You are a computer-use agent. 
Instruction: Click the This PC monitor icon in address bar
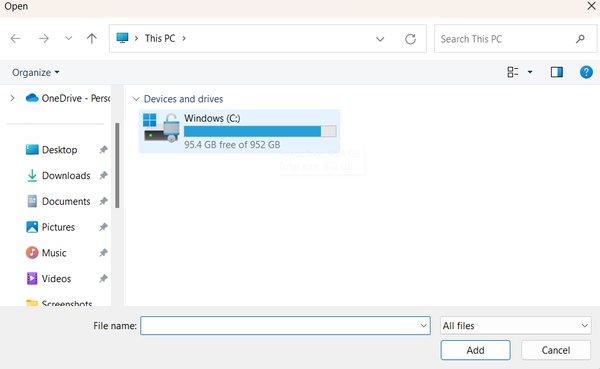122,38
